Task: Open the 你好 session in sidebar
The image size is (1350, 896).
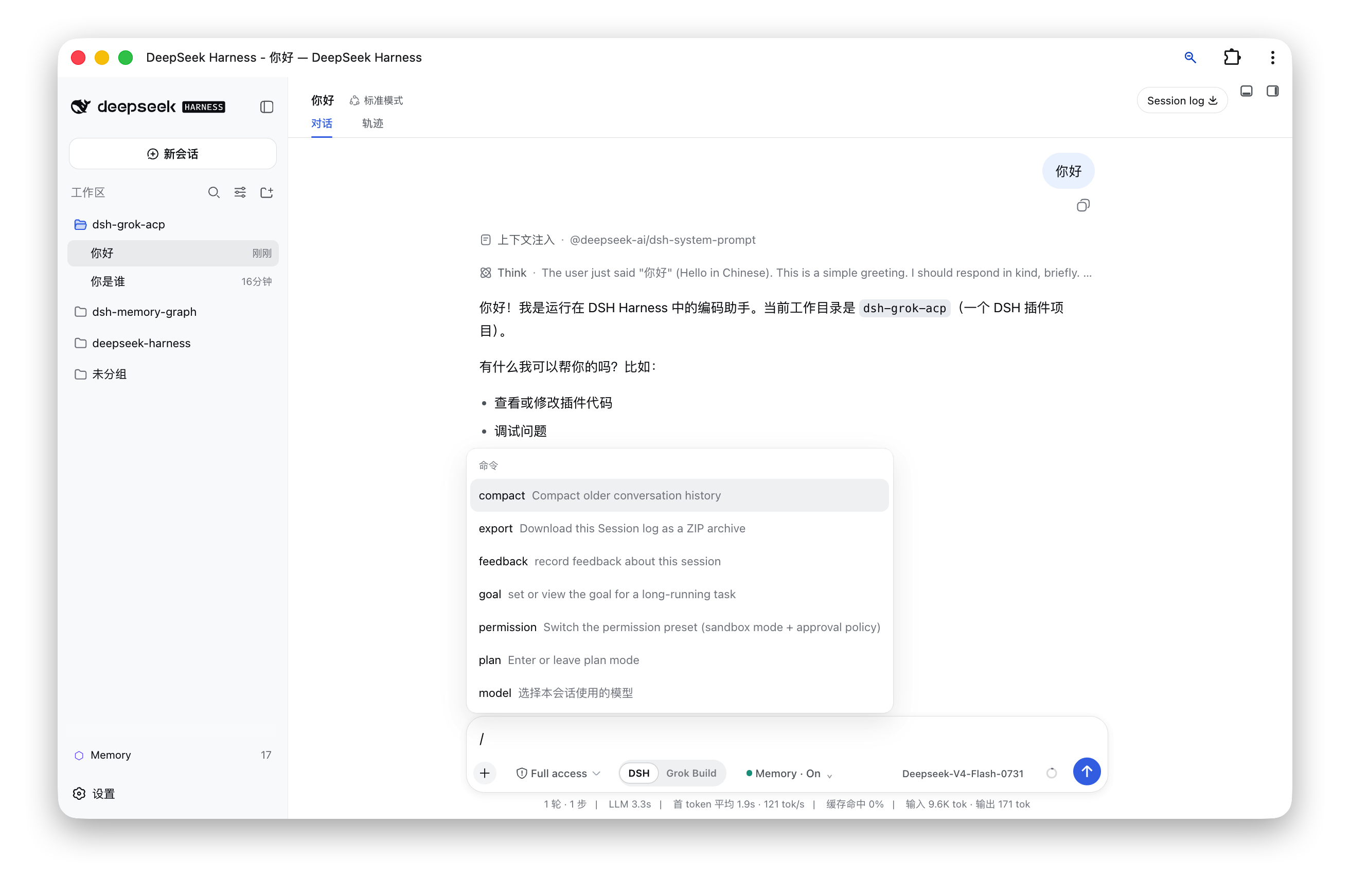Action: pos(172,253)
